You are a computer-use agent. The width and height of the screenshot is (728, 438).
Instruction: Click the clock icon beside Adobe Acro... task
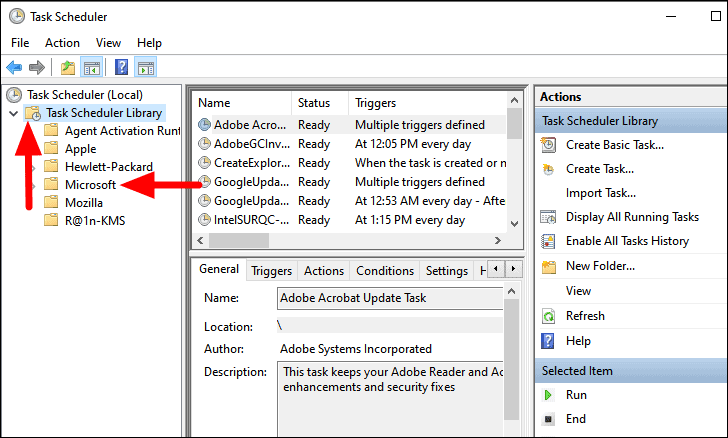click(x=204, y=124)
